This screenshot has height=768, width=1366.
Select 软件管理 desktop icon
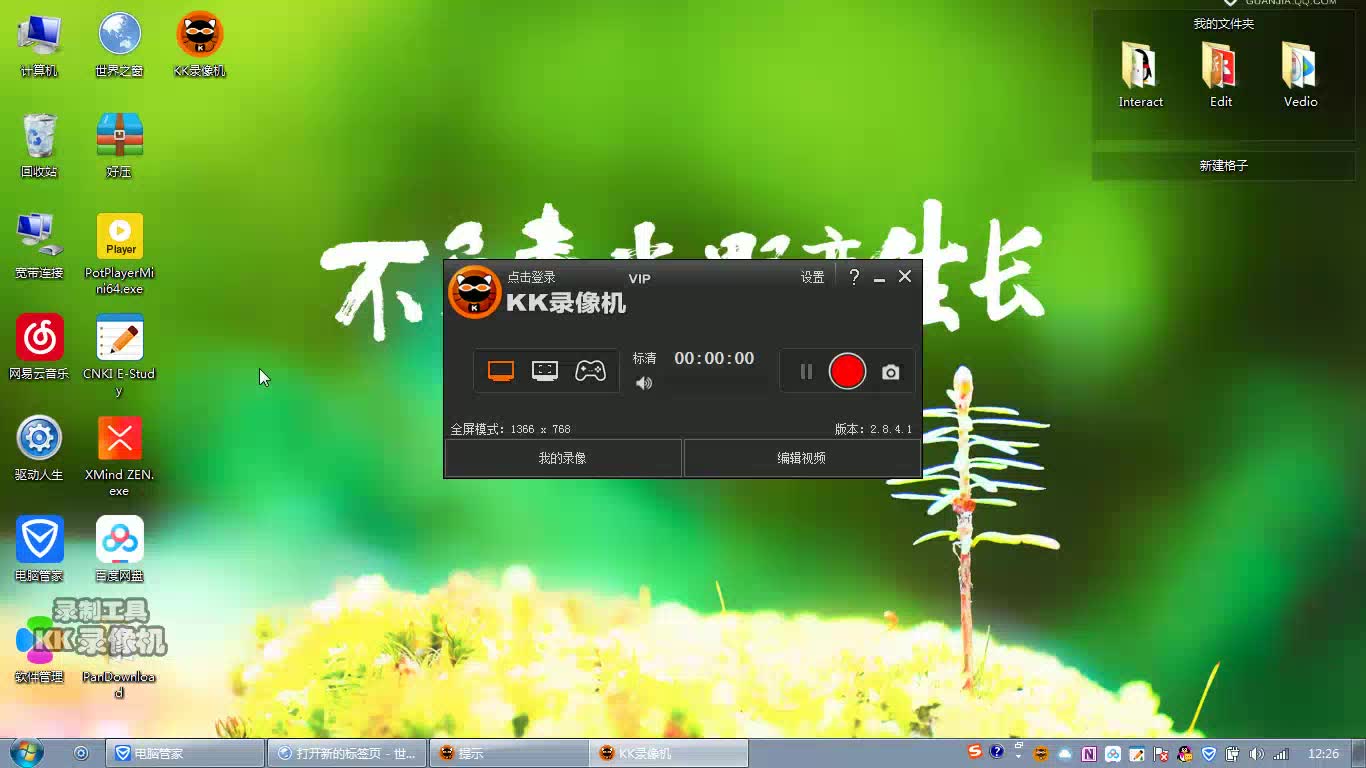tap(39, 651)
